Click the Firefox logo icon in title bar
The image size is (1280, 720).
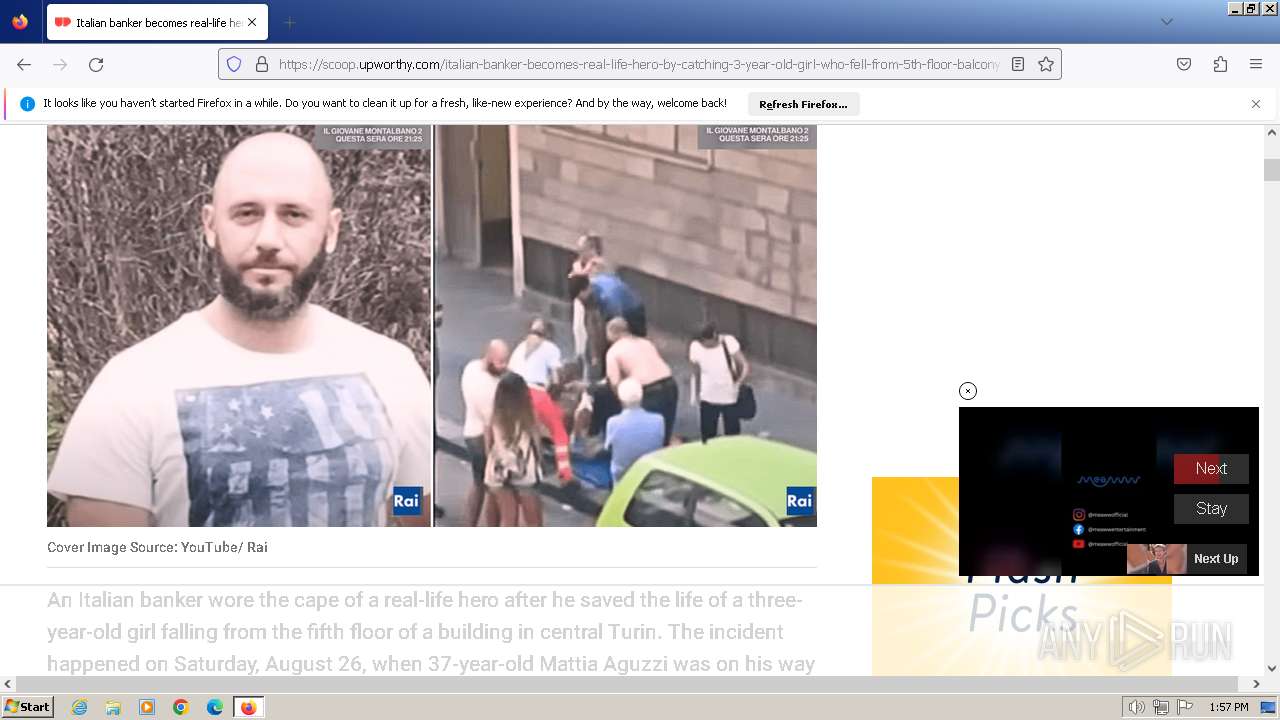pos(20,22)
